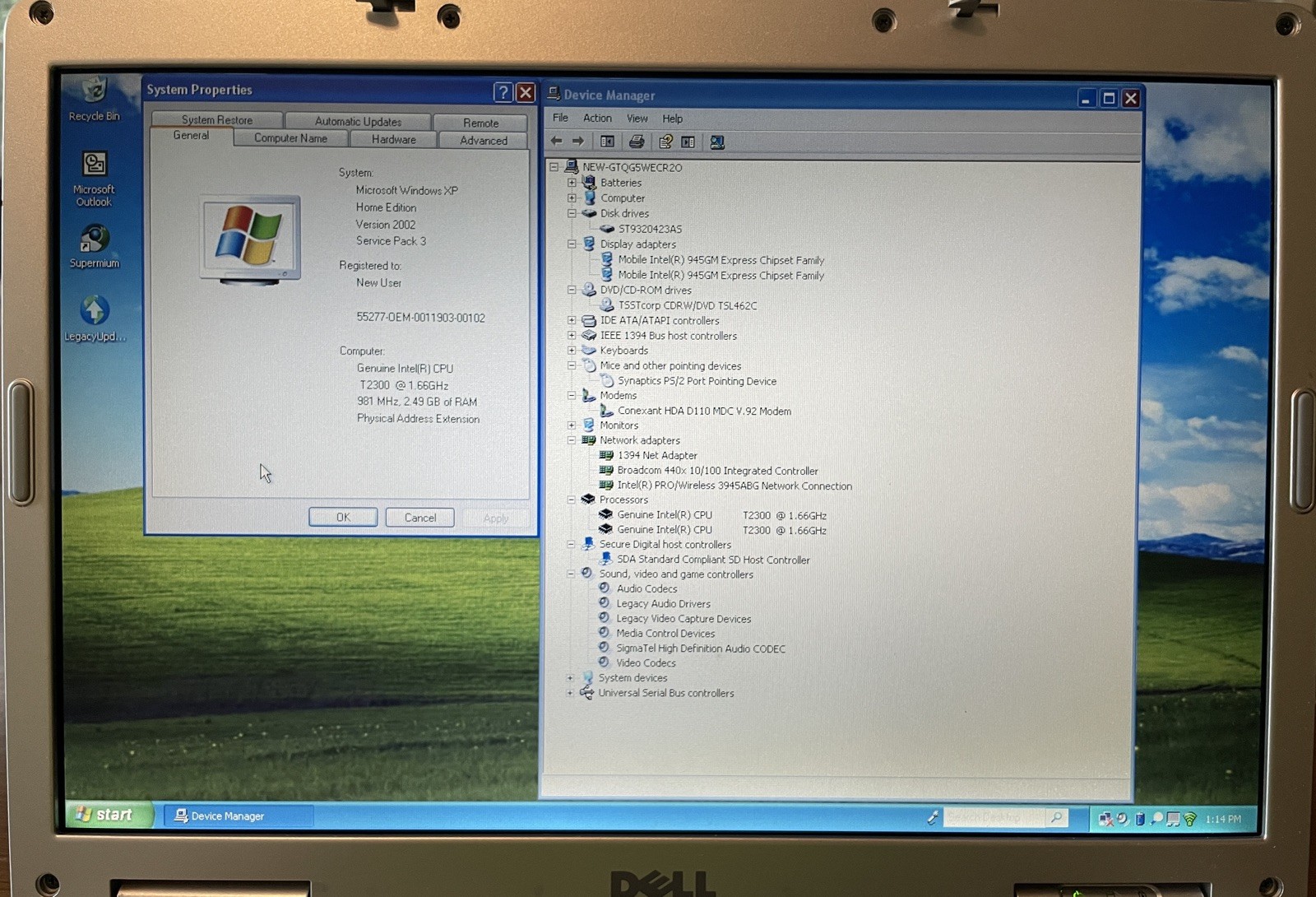The height and width of the screenshot is (897, 1316).
Task: Switch to the Remote tab
Action: tap(480, 123)
